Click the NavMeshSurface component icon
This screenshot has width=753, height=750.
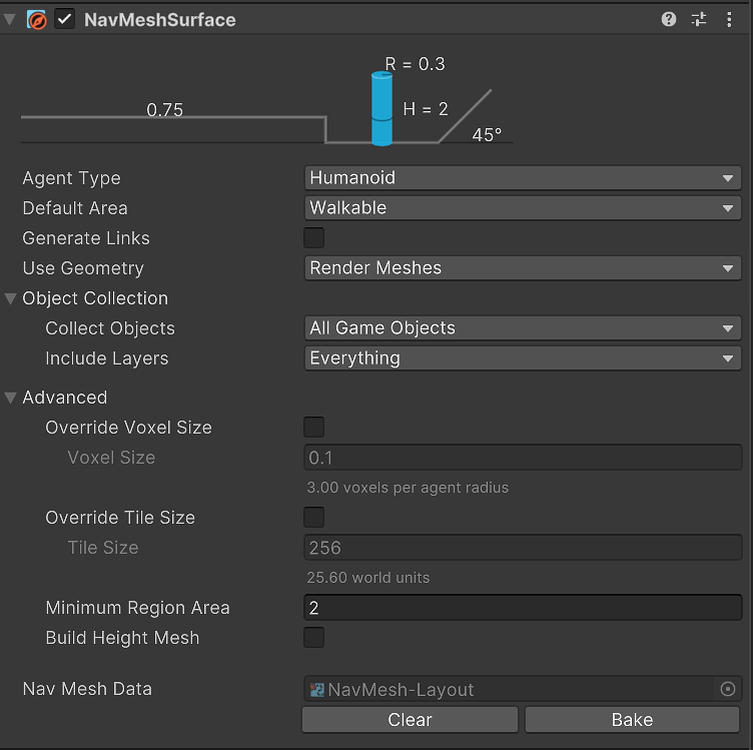(37, 20)
